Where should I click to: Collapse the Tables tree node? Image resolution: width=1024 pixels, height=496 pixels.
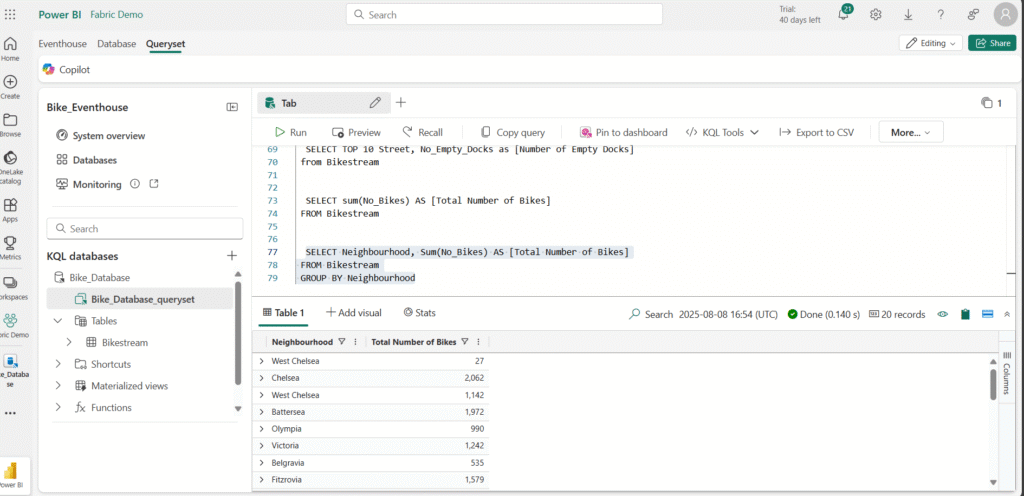(x=58, y=320)
